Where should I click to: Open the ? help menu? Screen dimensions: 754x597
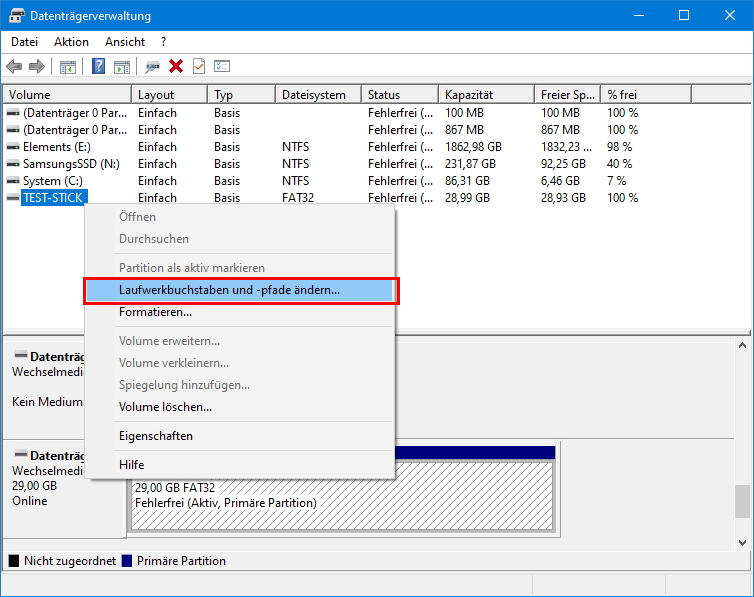coord(163,42)
